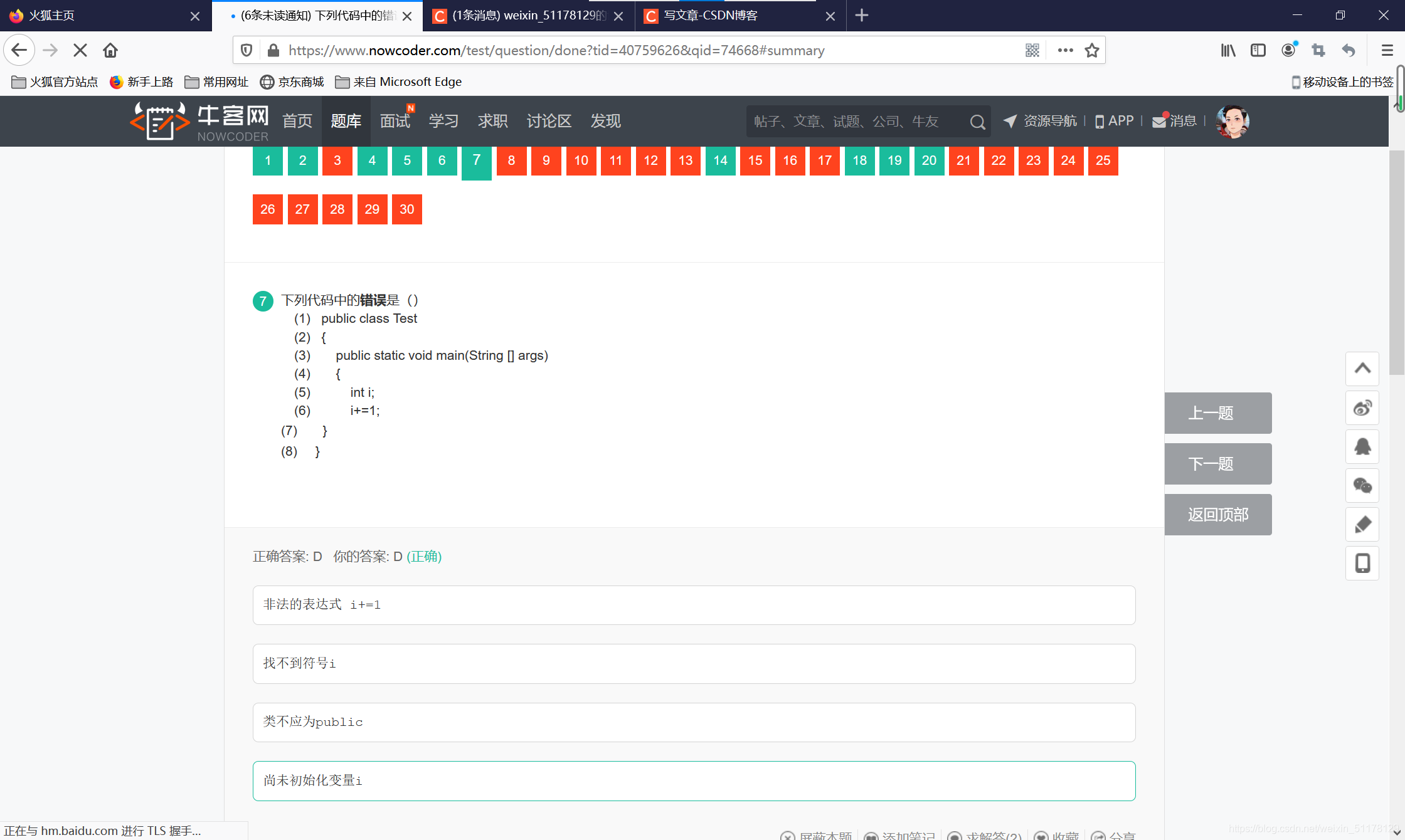Open the 首页 navigation item
The width and height of the screenshot is (1405, 840).
click(297, 122)
